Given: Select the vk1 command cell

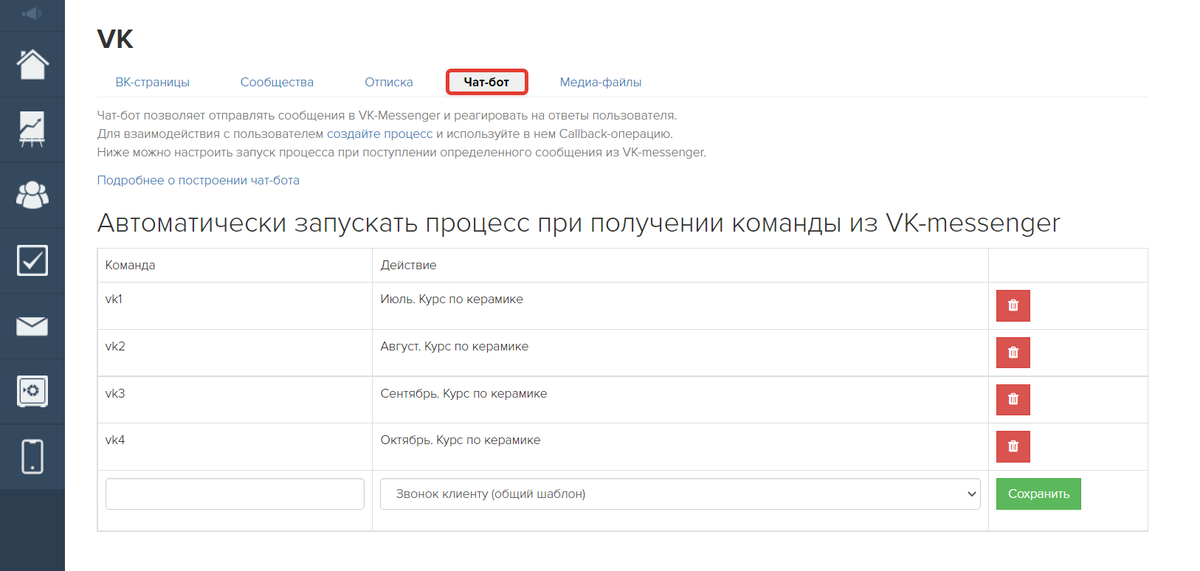Looking at the screenshot, I should [235, 306].
